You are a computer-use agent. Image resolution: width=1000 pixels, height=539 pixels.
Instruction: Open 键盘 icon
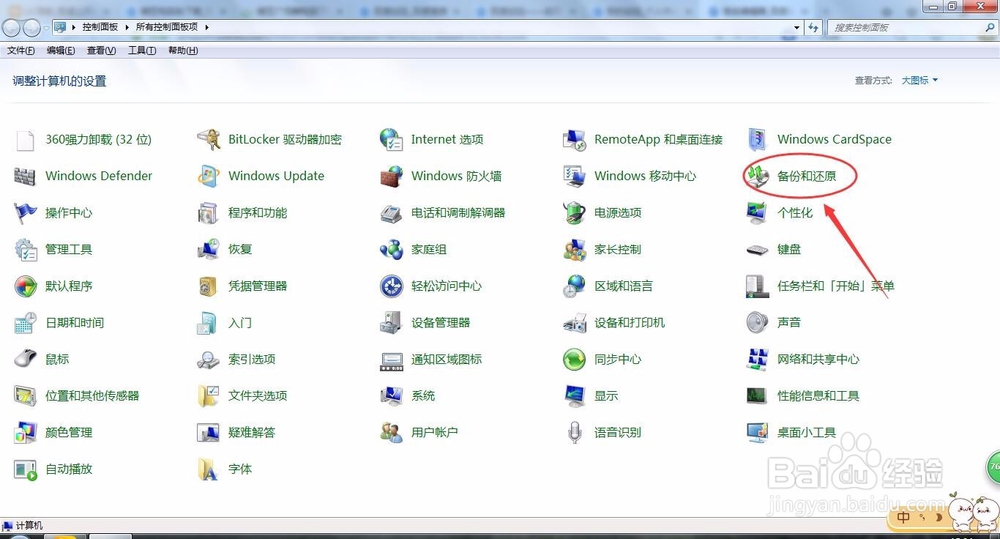[x=757, y=249]
